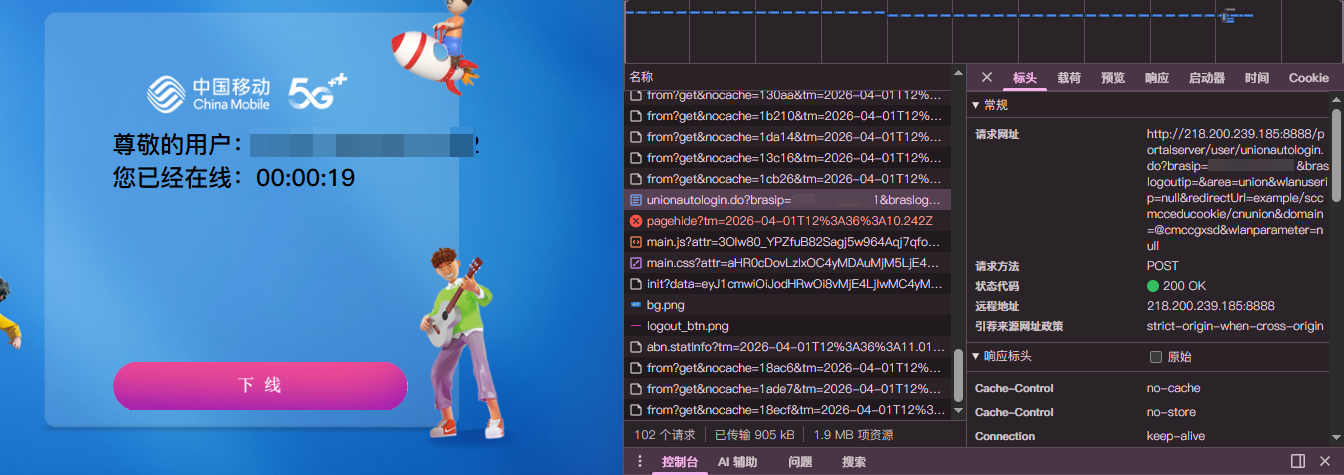1344x475 pixels.
Task: Select the main.css?attr= request
Action: click(x=790, y=263)
